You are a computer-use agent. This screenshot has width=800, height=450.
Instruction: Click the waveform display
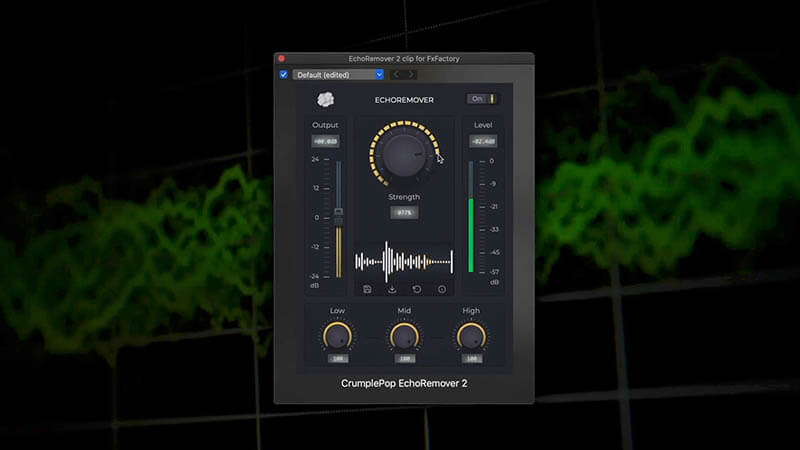404,262
